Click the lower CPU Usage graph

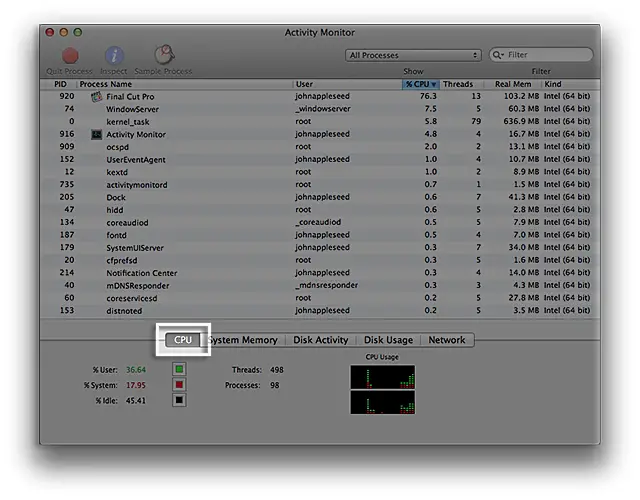382,402
